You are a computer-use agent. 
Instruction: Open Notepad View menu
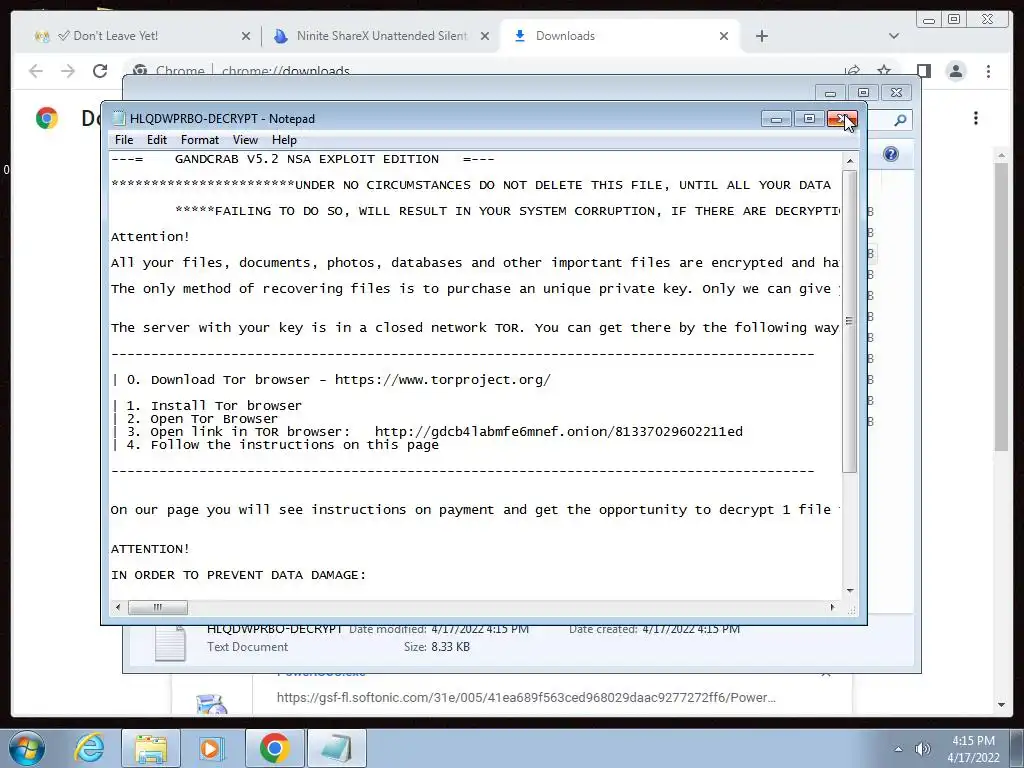[x=246, y=140]
